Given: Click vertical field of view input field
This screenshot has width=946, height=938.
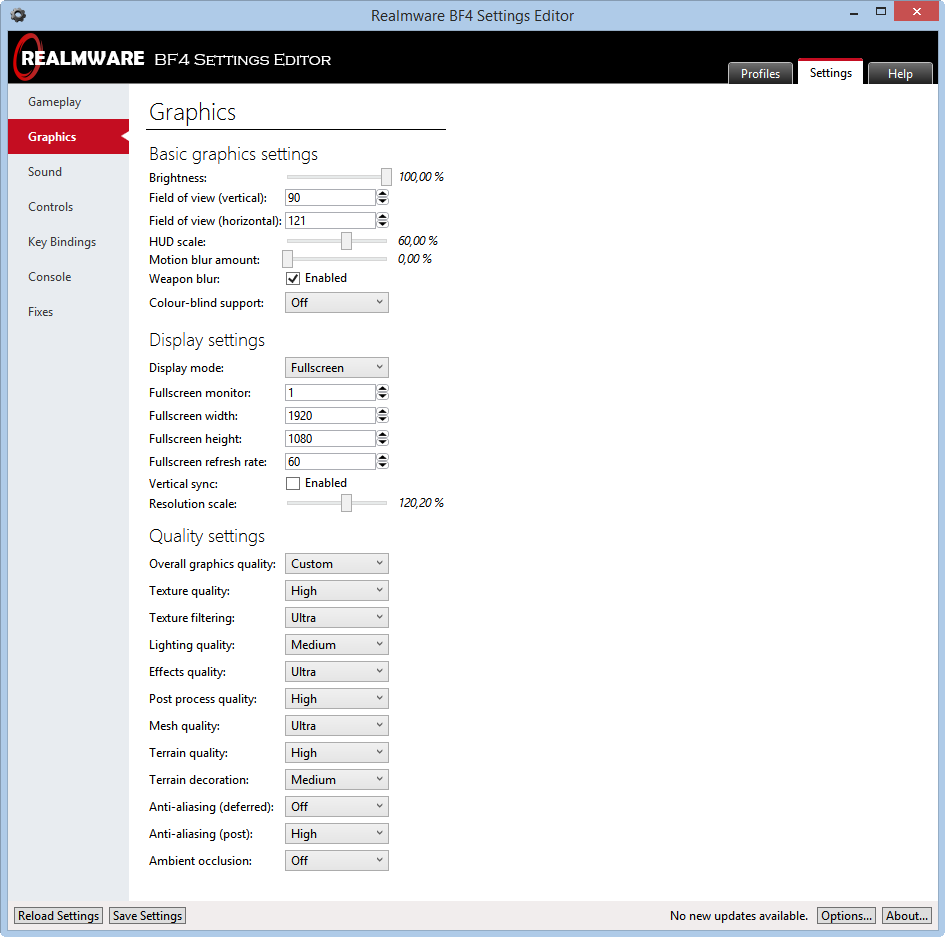Looking at the screenshot, I should click(331, 197).
